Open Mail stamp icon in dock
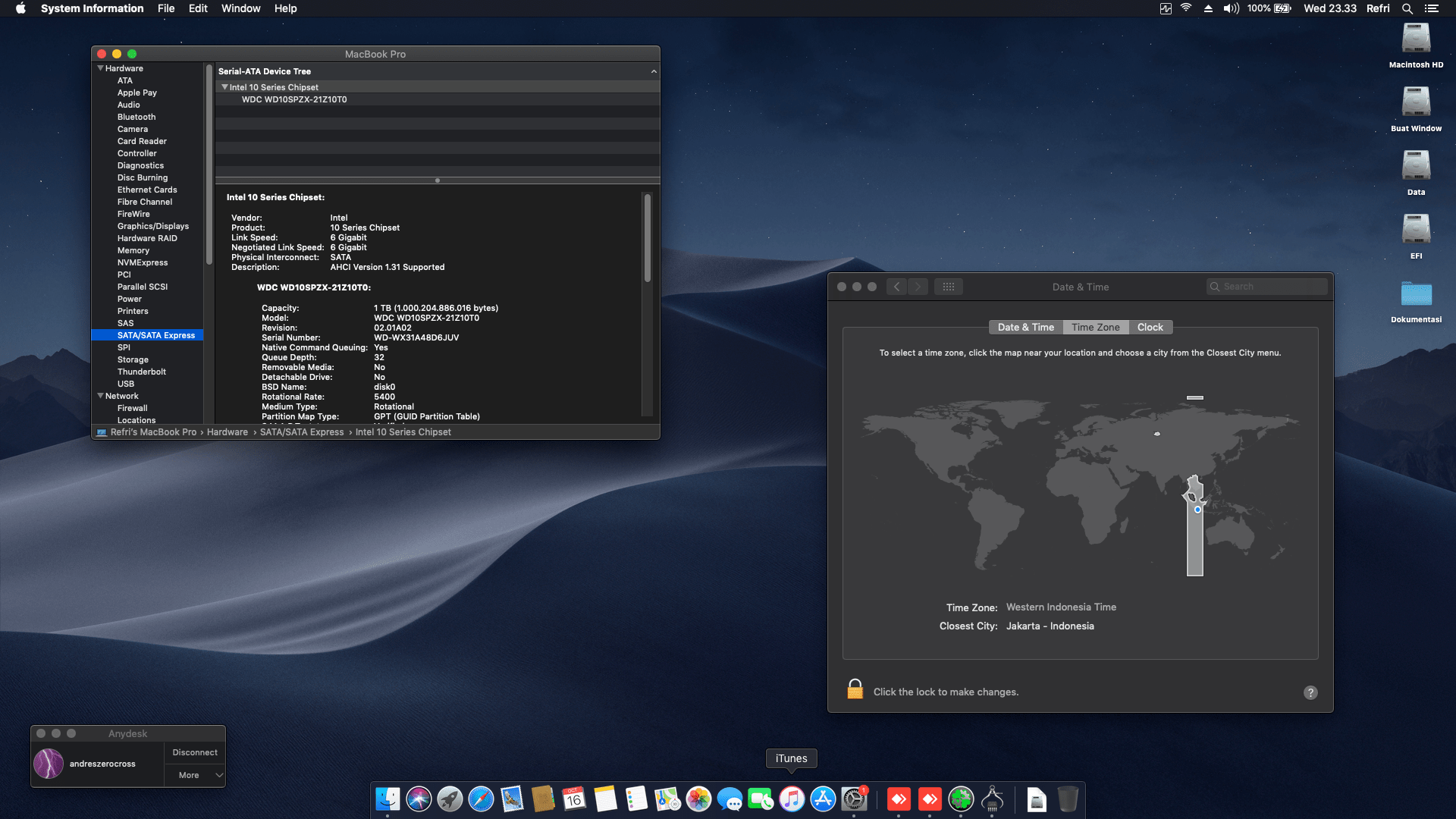 tap(512, 799)
